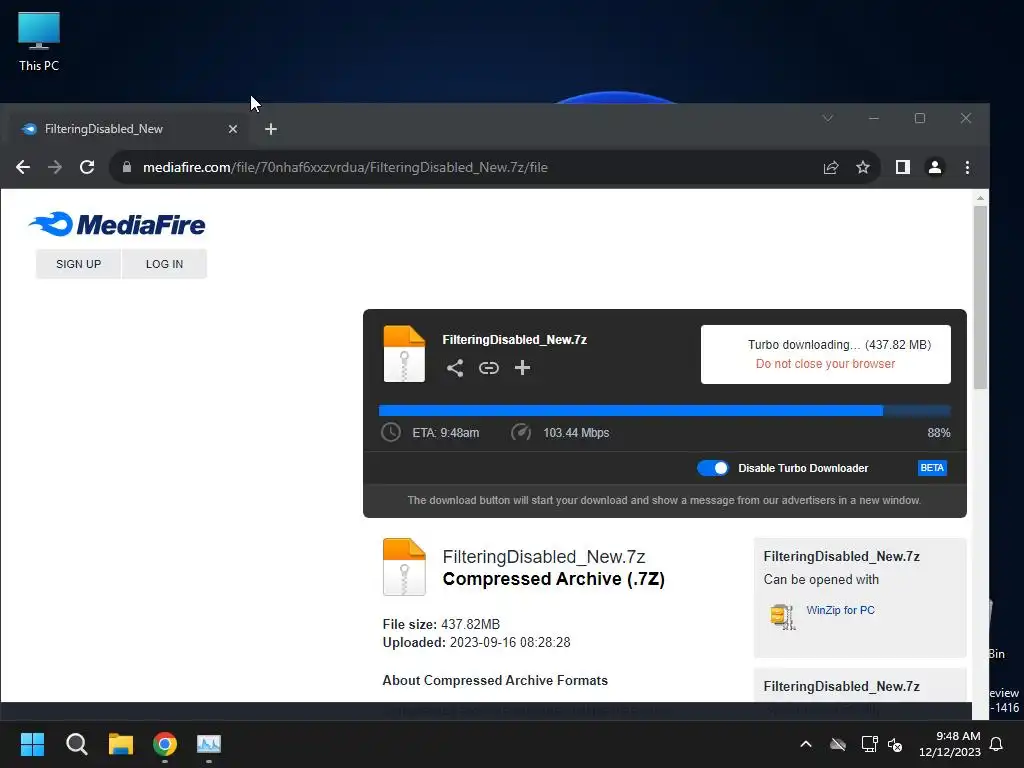The height and width of the screenshot is (768, 1024).
Task: Show hidden system tray icons
Action: click(x=806, y=744)
